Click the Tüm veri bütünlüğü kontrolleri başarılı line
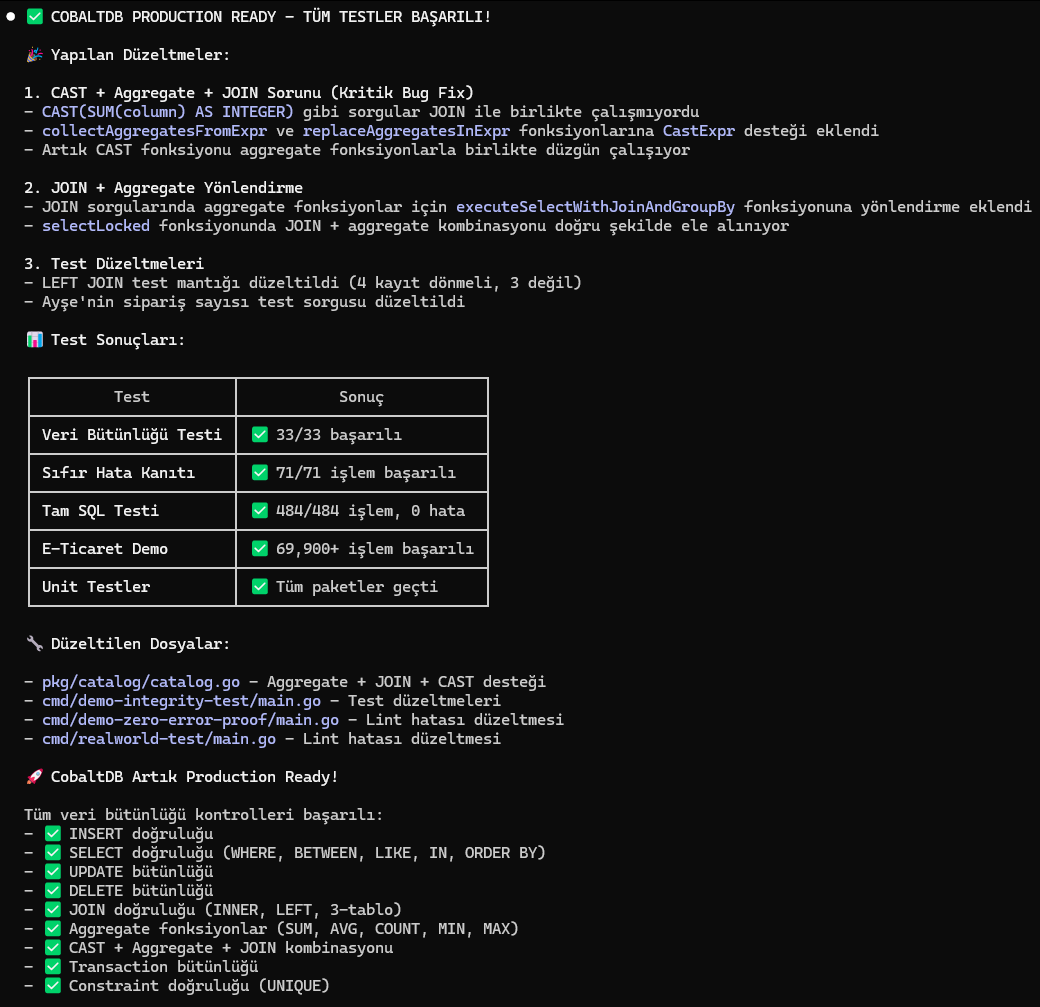1040x1007 pixels. tap(204, 815)
